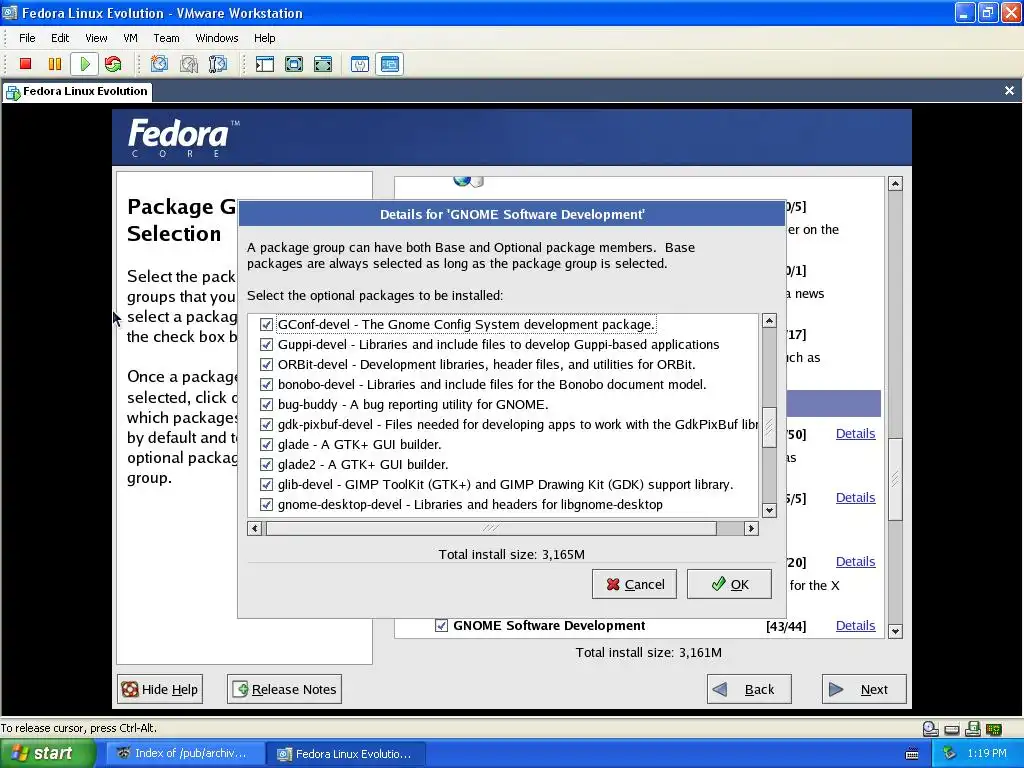Viewport: 1024px width, 768px height.
Task: Uncheck the glade2 package checkbox
Action: click(266, 465)
